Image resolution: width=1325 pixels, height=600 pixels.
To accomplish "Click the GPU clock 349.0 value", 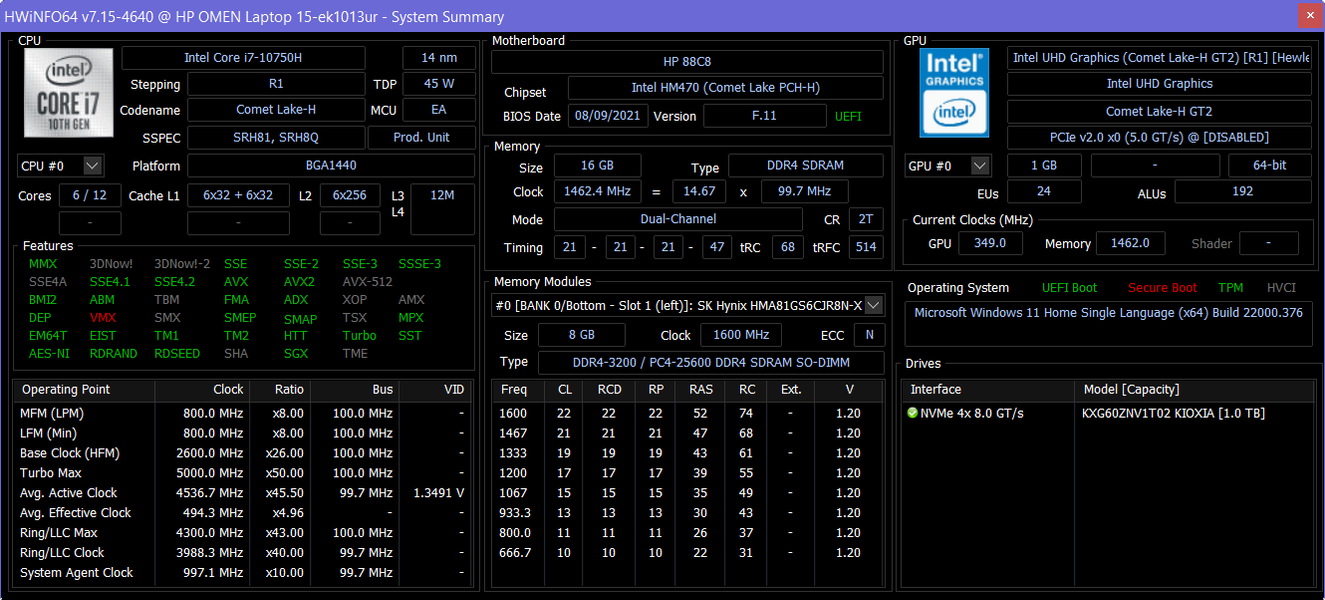I will point(989,243).
